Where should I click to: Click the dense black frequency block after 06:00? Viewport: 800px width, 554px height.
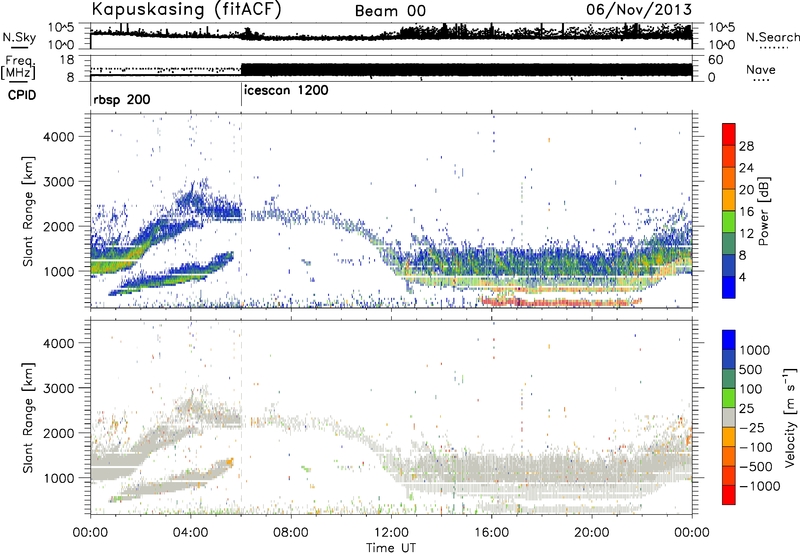pos(466,69)
